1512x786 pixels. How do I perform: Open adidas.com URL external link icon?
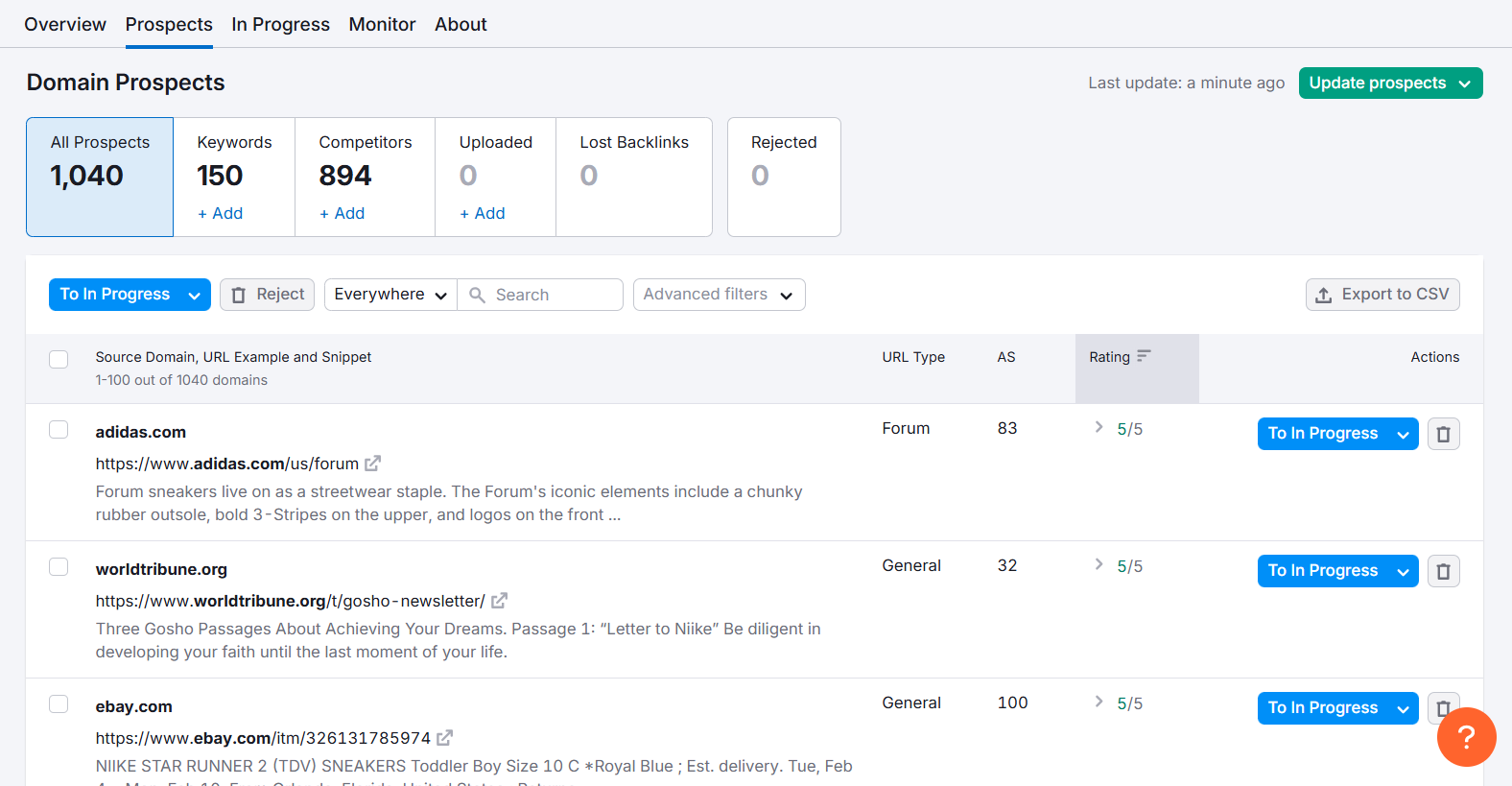372,464
